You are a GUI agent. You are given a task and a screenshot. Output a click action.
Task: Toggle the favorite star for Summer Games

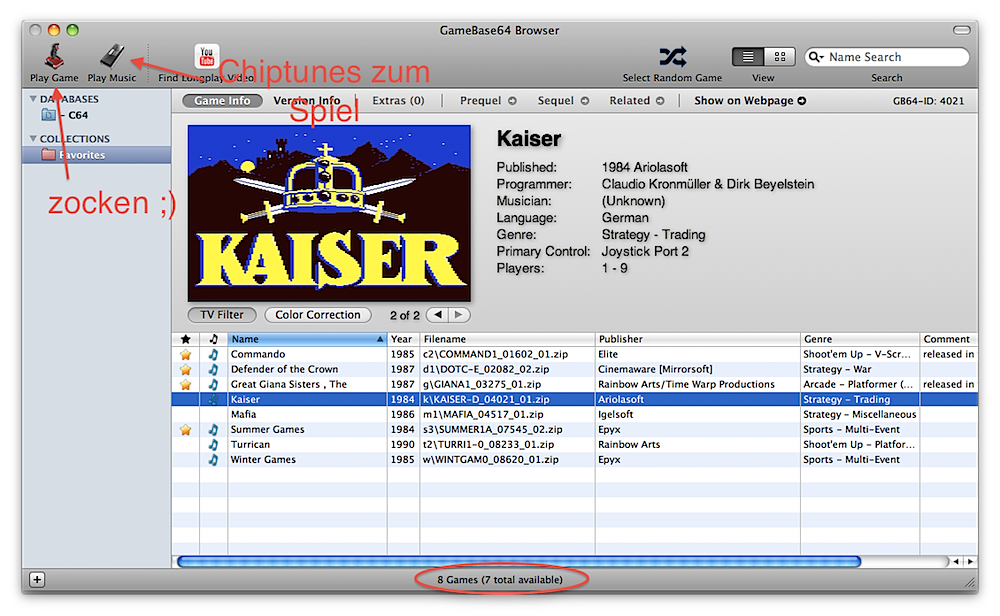point(186,430)
